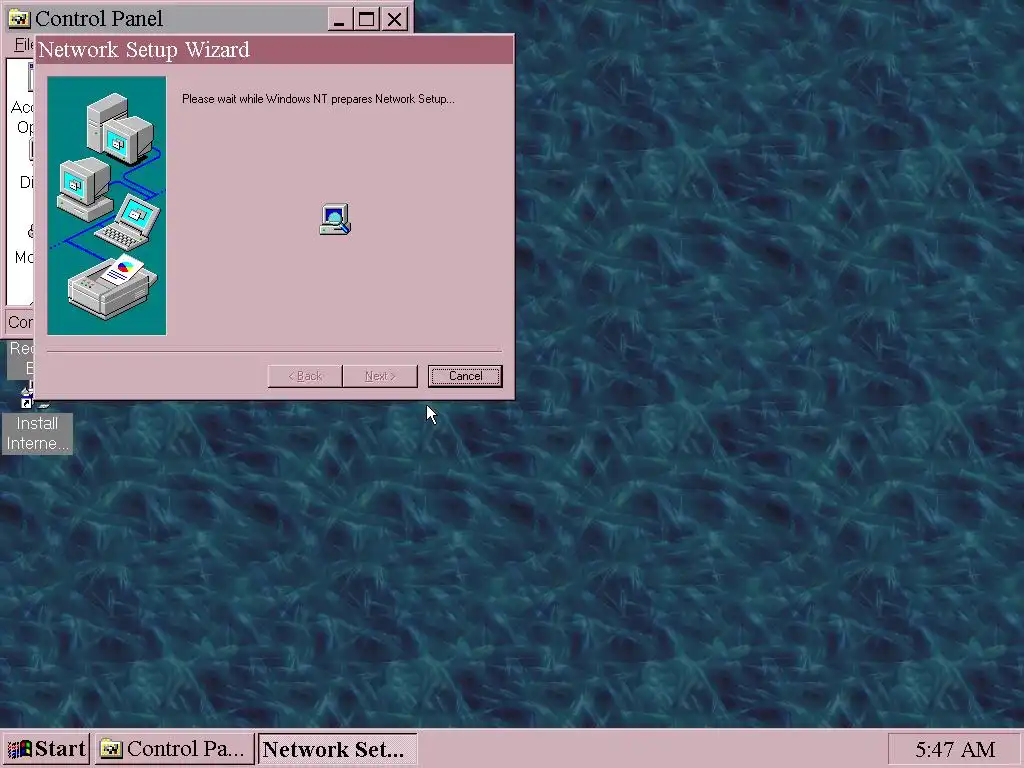Close the Control Panel window
This screenshot has height=768, width=1024.
tap(394, 19)
